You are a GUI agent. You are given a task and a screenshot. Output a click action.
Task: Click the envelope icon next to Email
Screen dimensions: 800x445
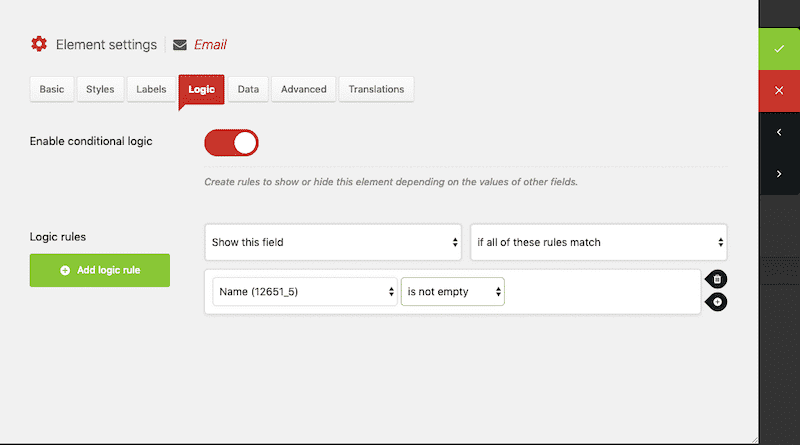pyautogui.click(x=180, y=45)
